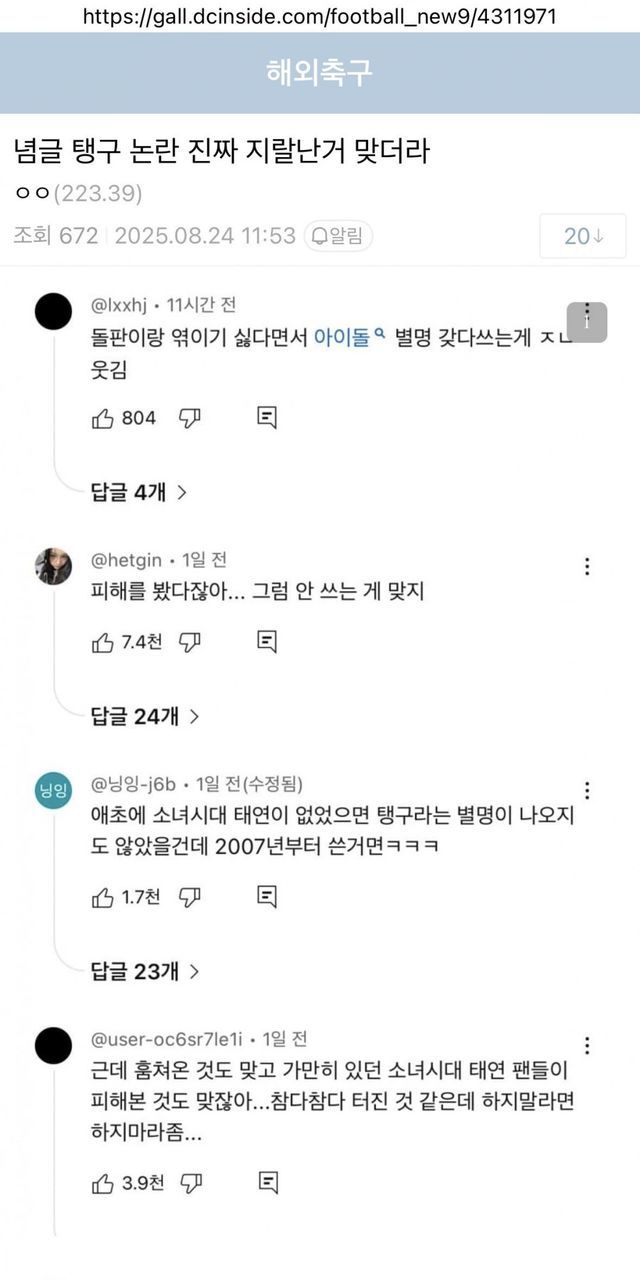640x1280 pixels.
Task: Like the @user-oc6sr7le1i comment
Action: click(103, 1183)
